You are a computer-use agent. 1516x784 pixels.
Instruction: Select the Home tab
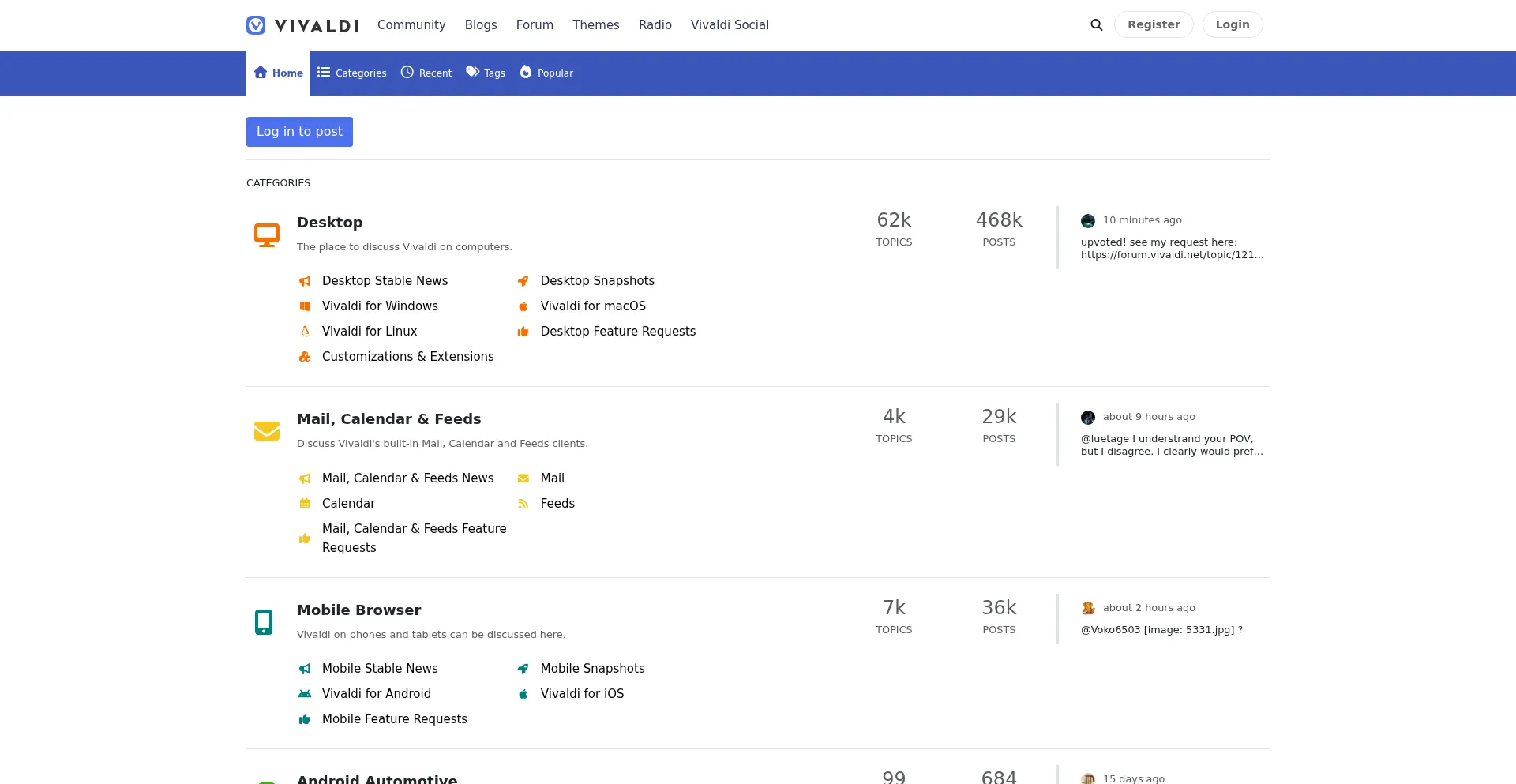pos(278,73)
